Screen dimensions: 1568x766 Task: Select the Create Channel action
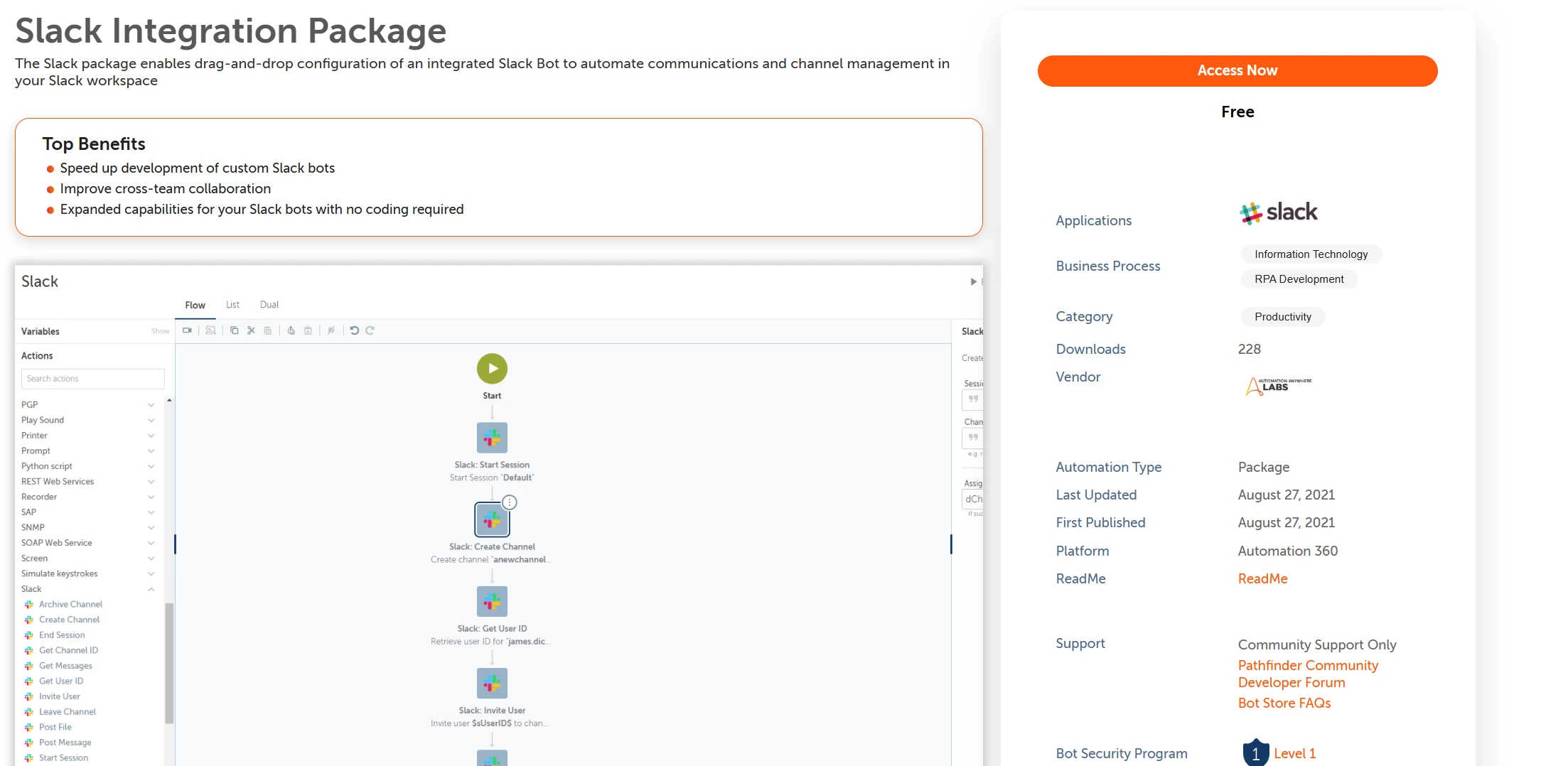pyautogui.click(x=69, y=620)
